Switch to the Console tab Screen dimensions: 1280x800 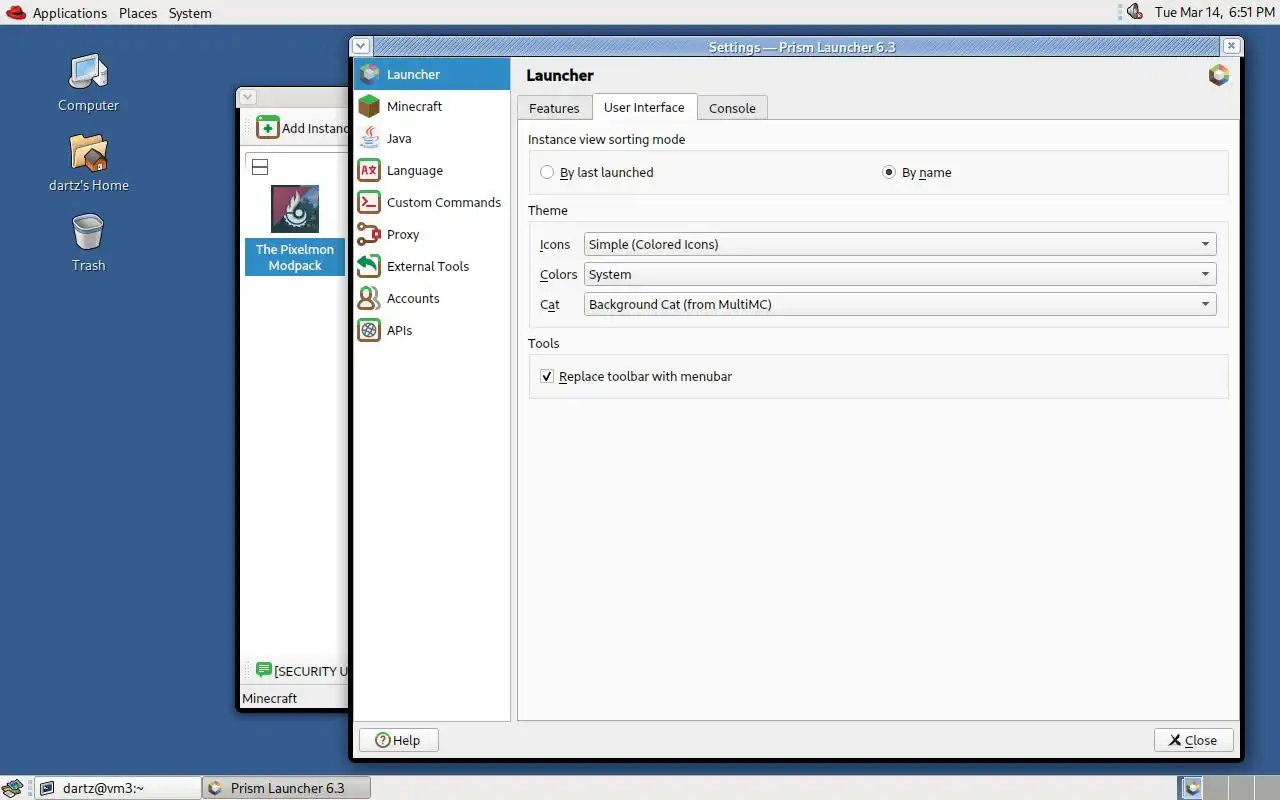pos(732,108)
